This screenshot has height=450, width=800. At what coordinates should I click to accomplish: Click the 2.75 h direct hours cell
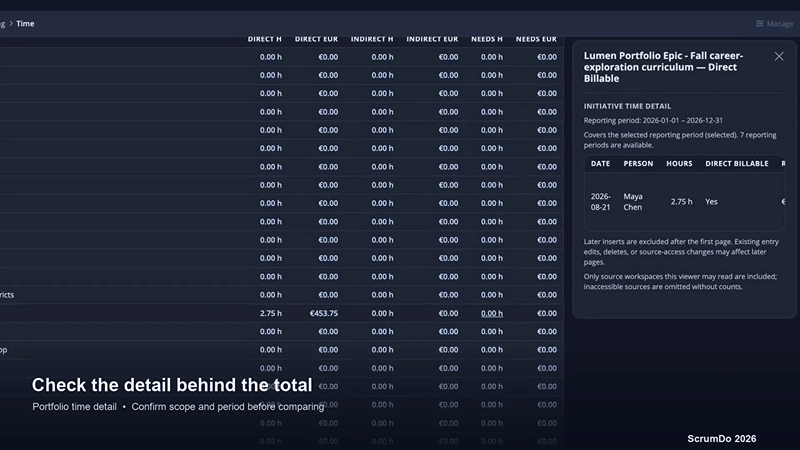(x=270, y=313)
